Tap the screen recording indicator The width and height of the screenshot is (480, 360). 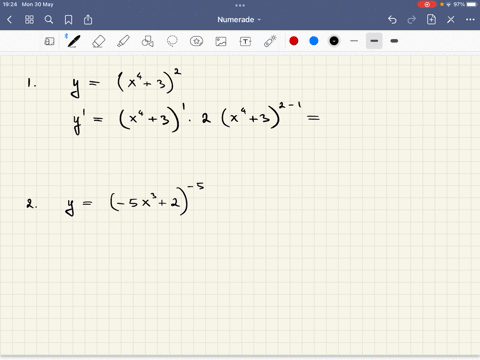427,4
